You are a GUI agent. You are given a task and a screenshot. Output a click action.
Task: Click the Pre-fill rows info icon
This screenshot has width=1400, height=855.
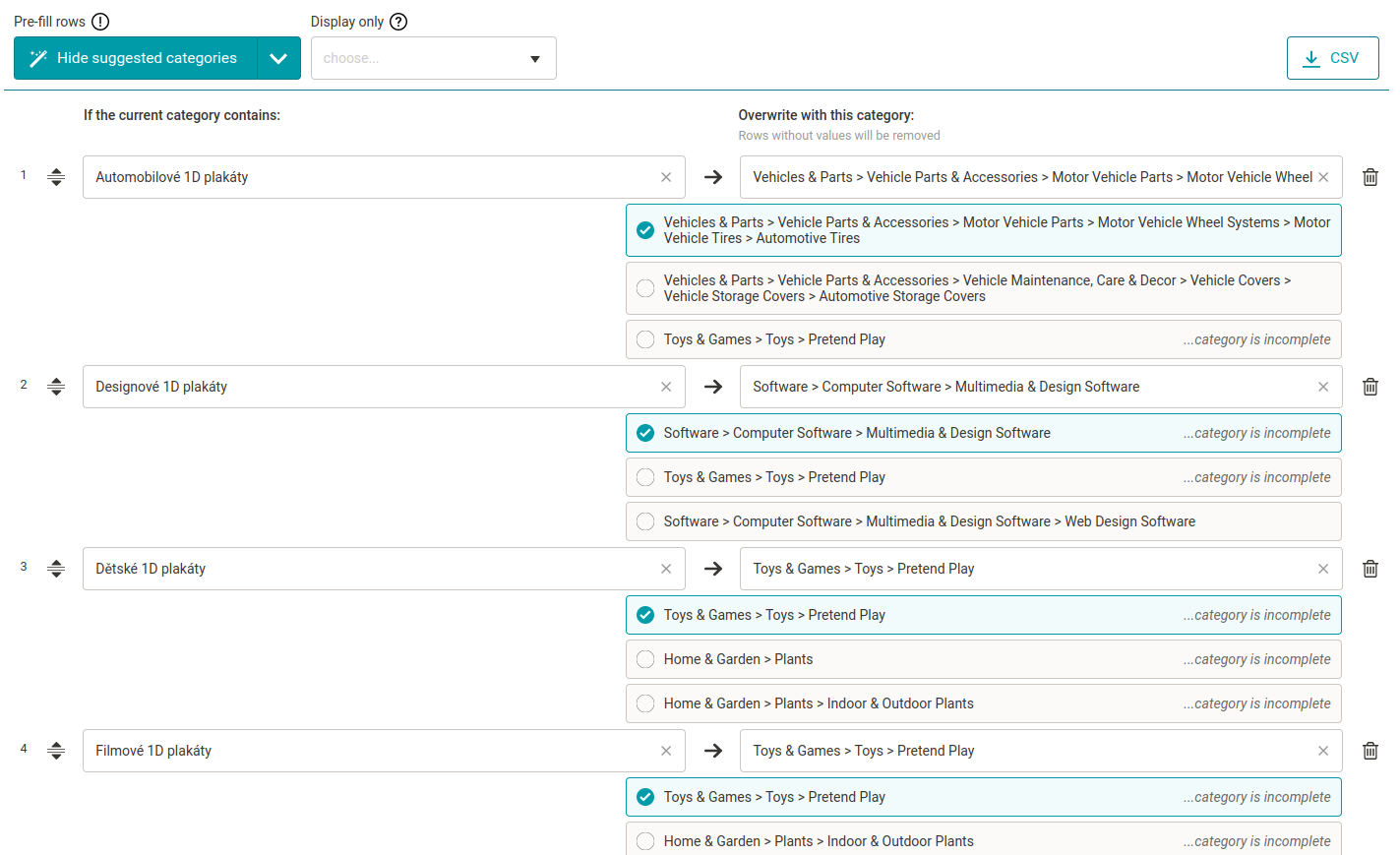(x=100, y=22)
